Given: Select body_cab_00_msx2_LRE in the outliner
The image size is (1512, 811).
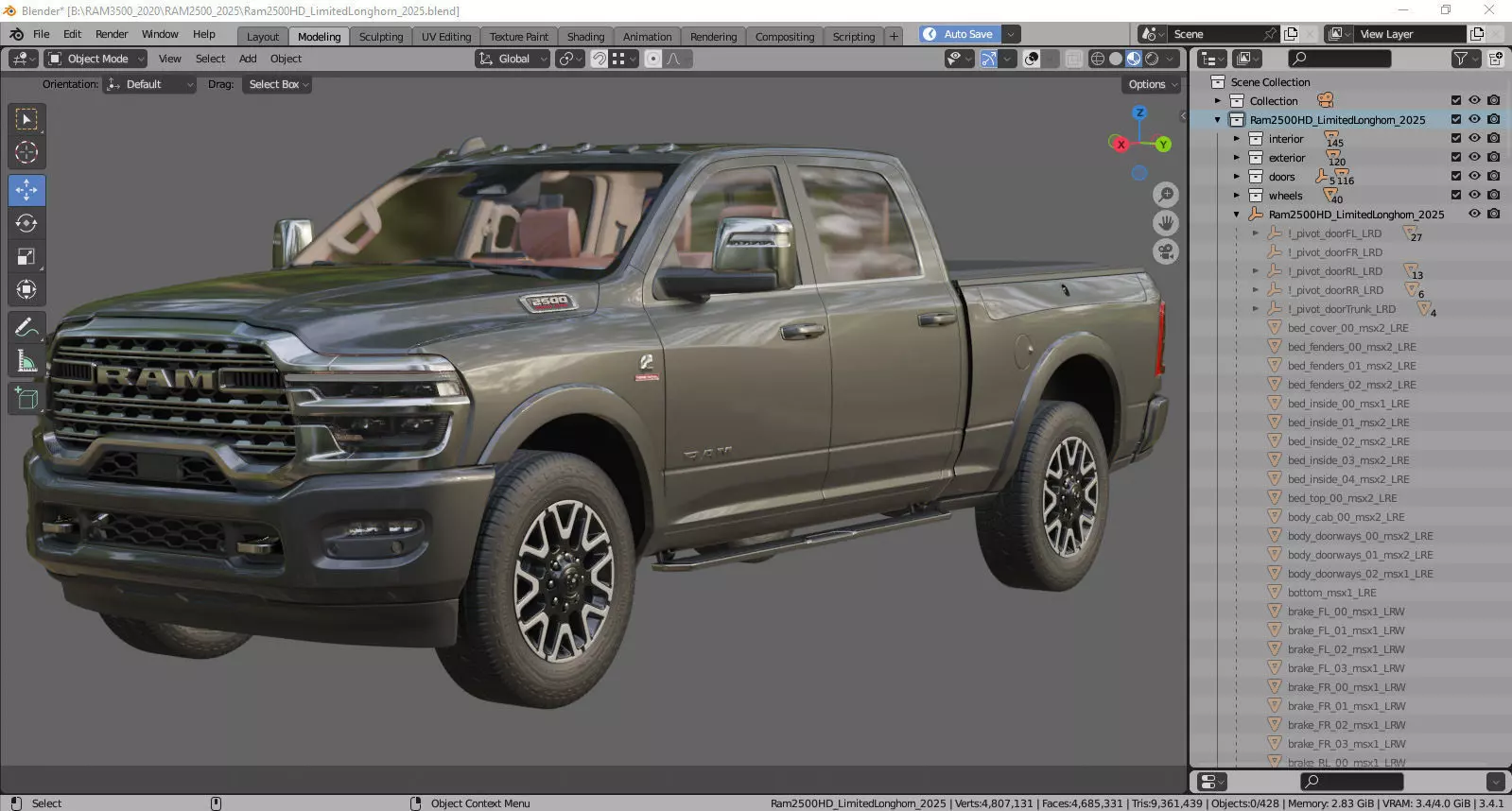Looking at the screenshot, I should 1346,517.
